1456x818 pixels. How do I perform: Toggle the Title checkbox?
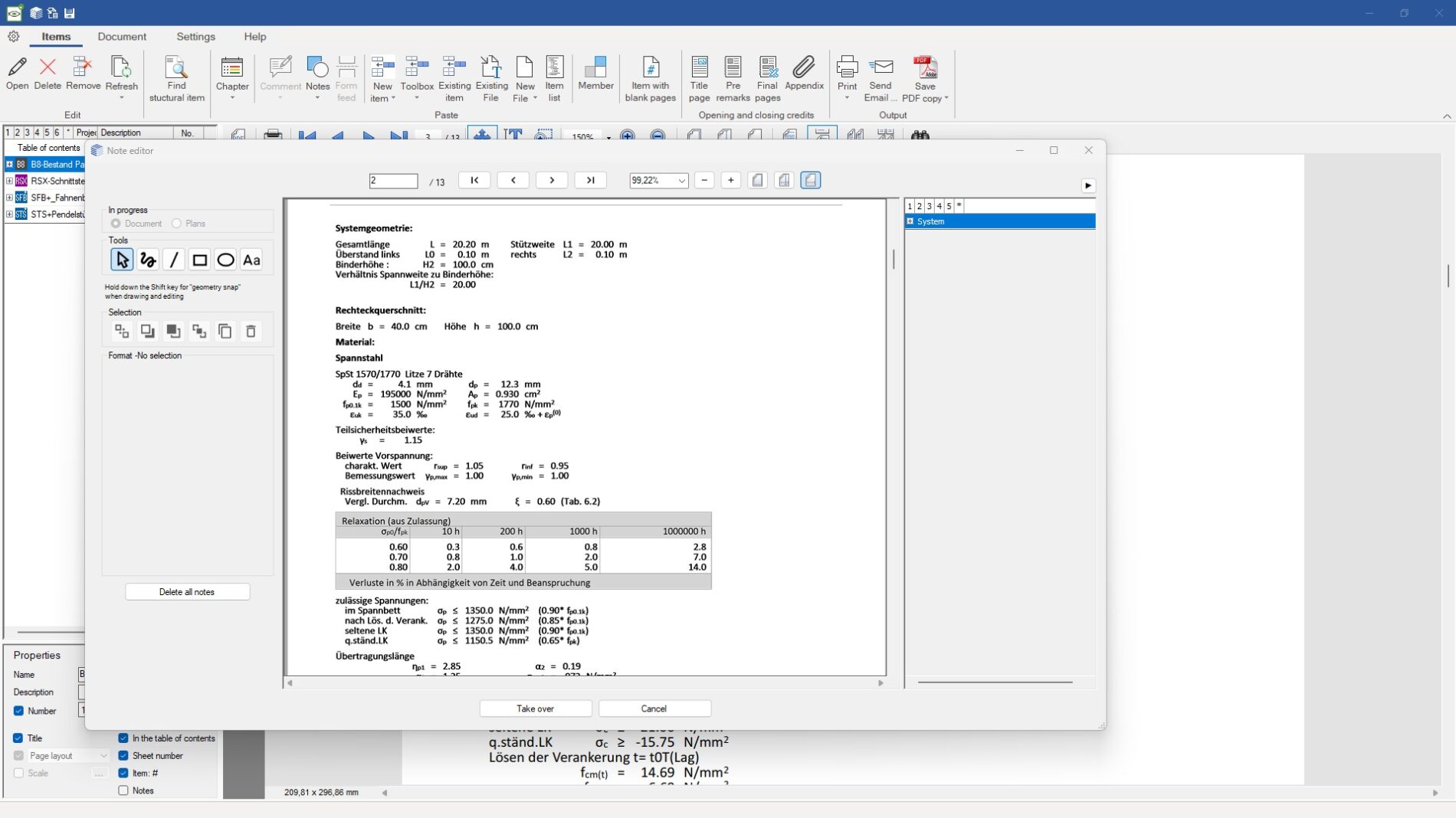(x=18, y=738)
